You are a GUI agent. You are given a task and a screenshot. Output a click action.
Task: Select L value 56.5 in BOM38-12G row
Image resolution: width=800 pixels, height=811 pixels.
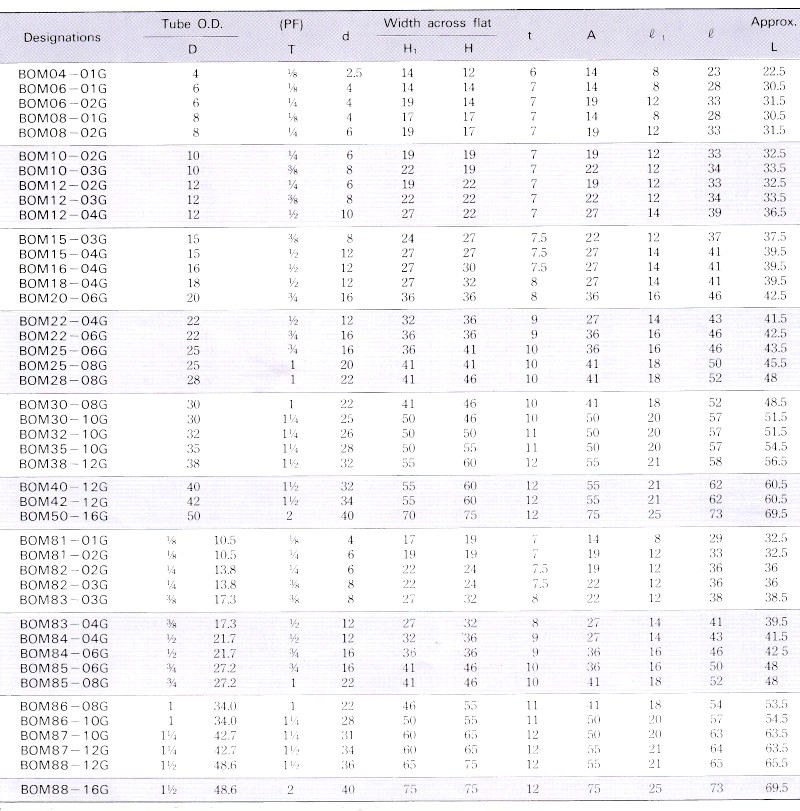click(x=776, y=461)
